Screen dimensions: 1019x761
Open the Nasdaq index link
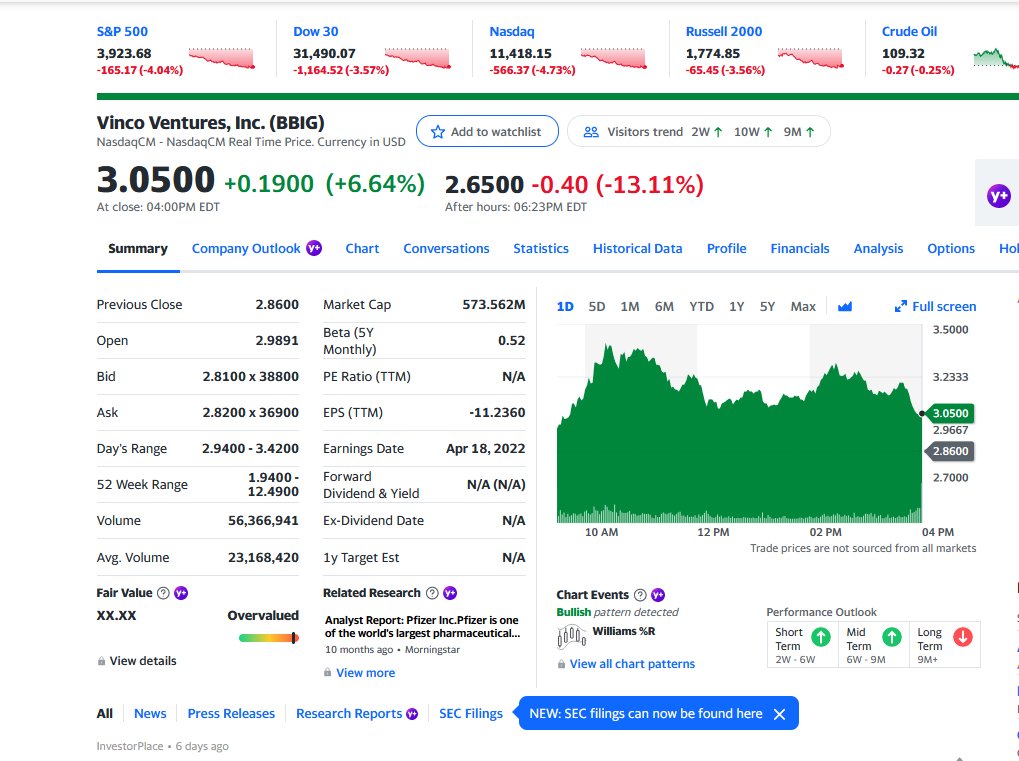pyautogui.click(x=512, y=31)
